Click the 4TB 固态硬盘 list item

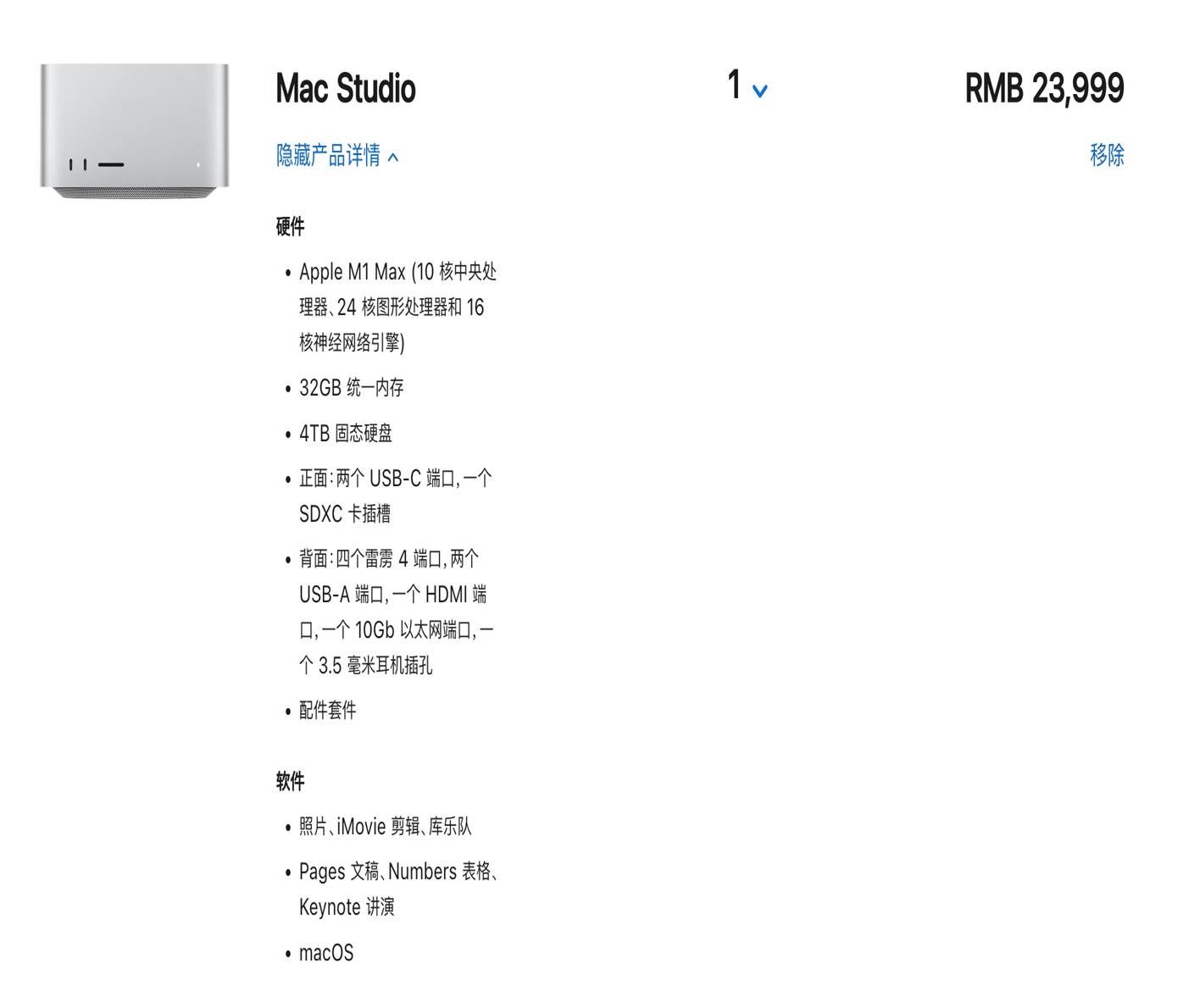(x=346, y=434)
